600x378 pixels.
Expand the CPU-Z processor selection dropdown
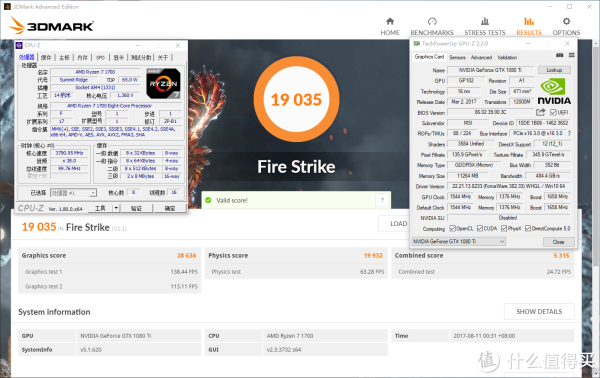73,193
